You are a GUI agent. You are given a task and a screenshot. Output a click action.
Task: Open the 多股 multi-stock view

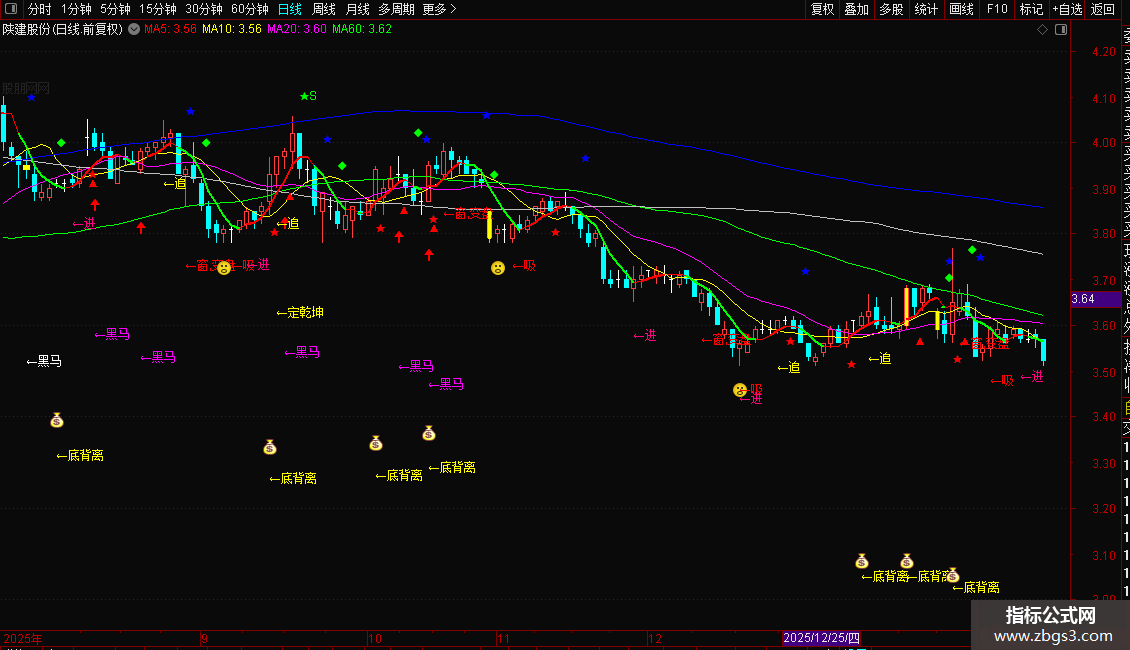(x=891, y=9)
